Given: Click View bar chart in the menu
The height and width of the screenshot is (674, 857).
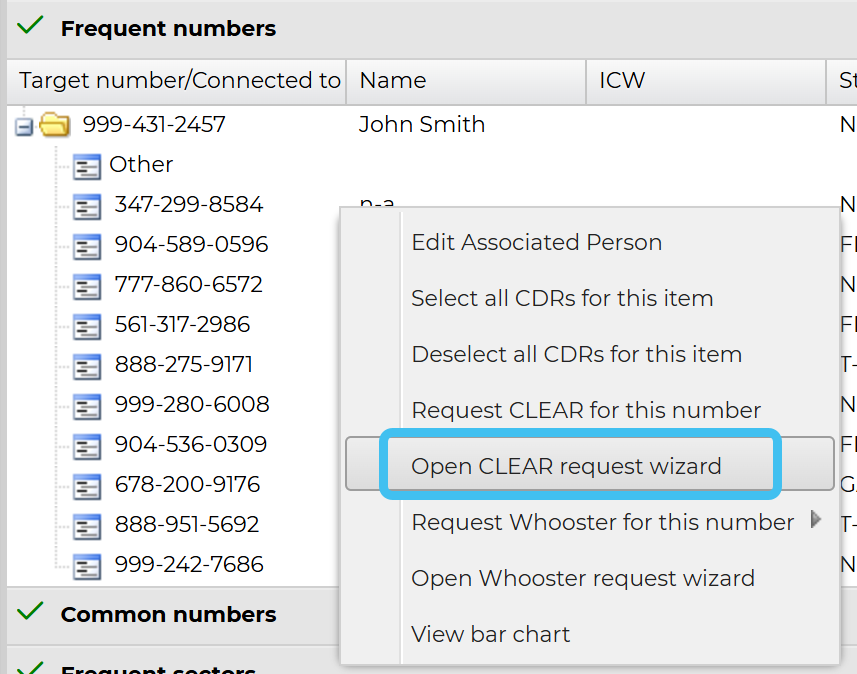Looking at the screenshot, I should [490, 634].
